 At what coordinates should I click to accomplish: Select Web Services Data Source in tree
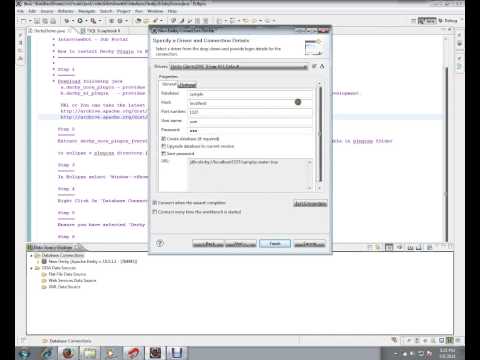point(72,281)
